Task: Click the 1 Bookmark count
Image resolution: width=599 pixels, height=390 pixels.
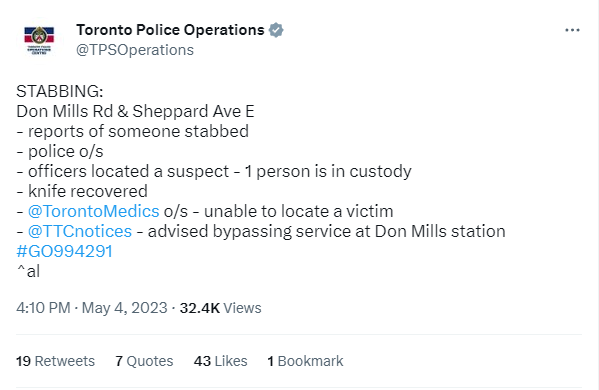Action: click(x=305, y=361)
